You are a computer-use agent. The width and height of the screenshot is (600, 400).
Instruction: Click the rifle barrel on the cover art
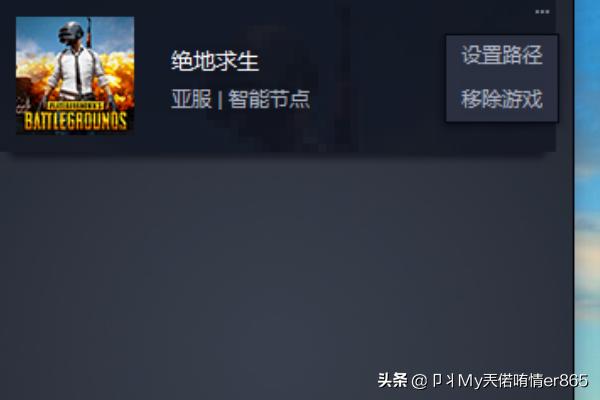point(89,31)
